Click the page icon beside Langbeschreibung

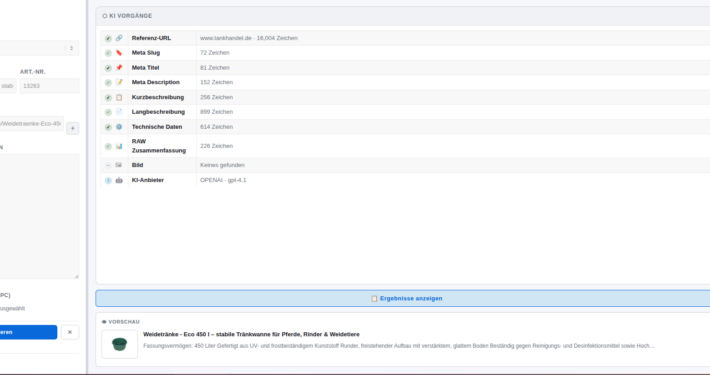(x=119, y=112)
